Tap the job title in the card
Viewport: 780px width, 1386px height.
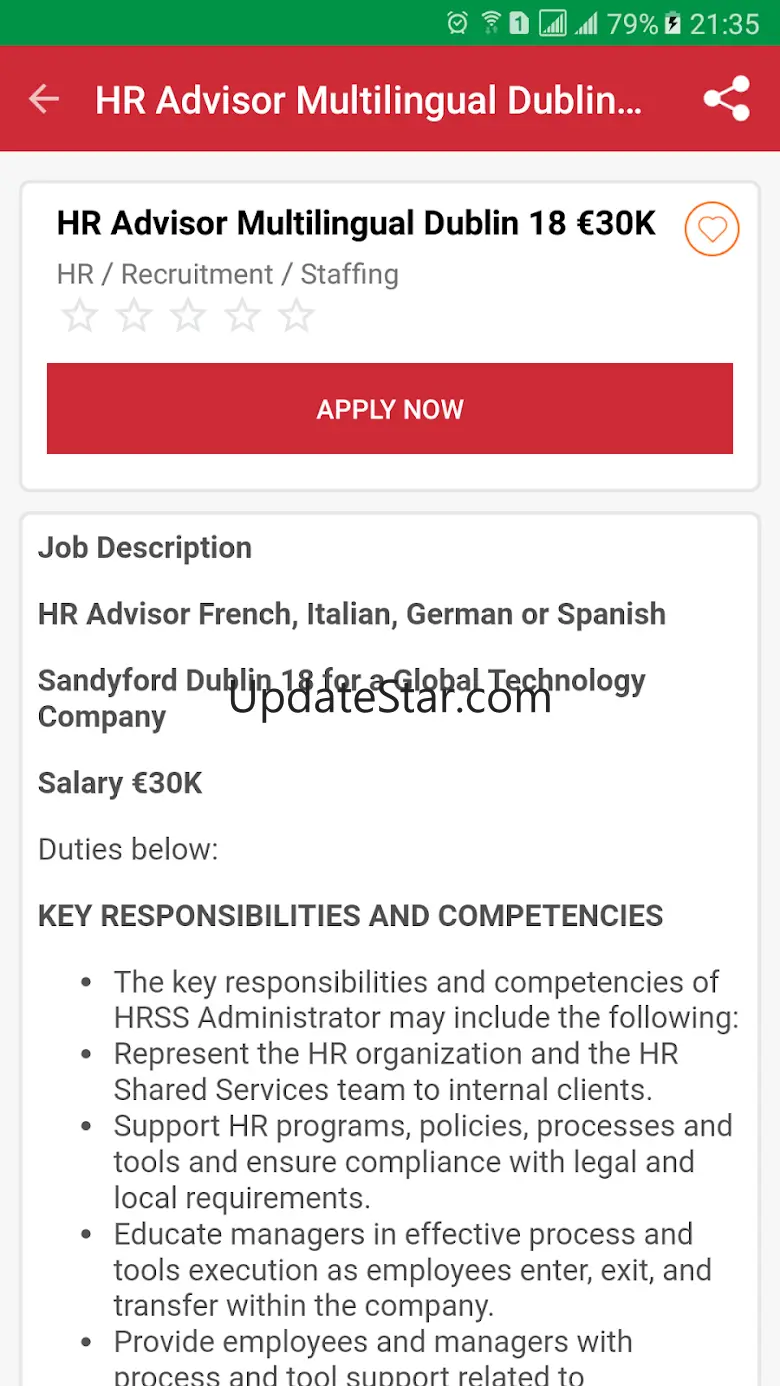[356, 223]
